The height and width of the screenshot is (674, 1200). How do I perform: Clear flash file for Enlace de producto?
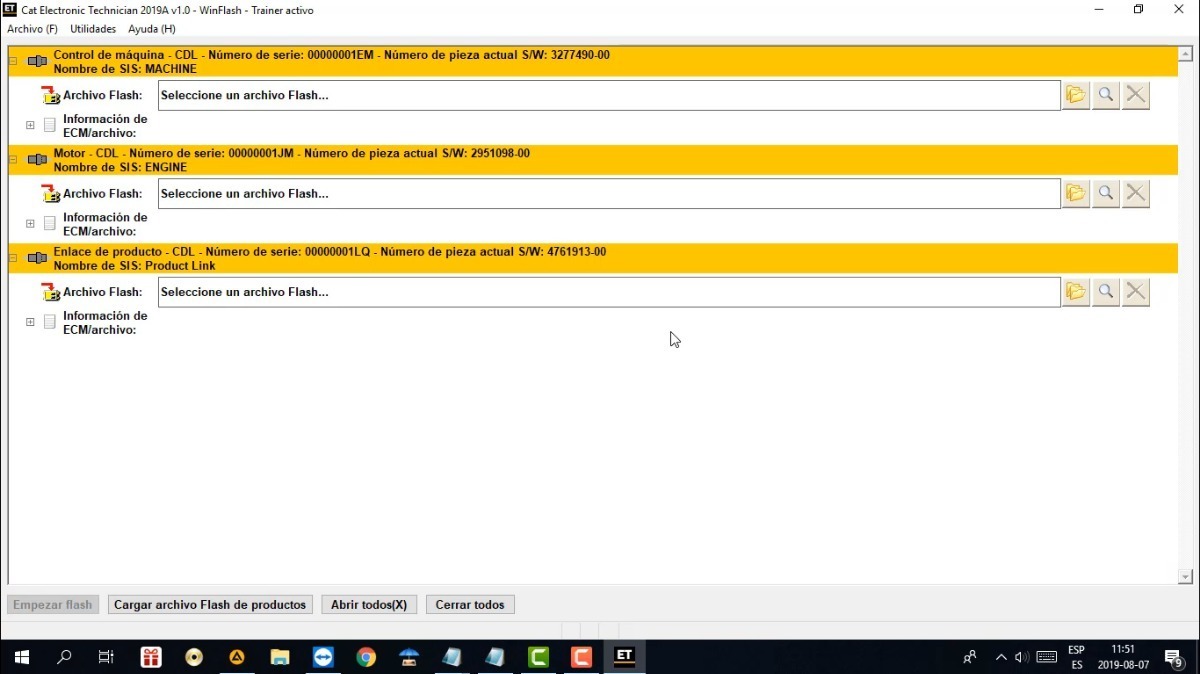tap(1135, 292)
